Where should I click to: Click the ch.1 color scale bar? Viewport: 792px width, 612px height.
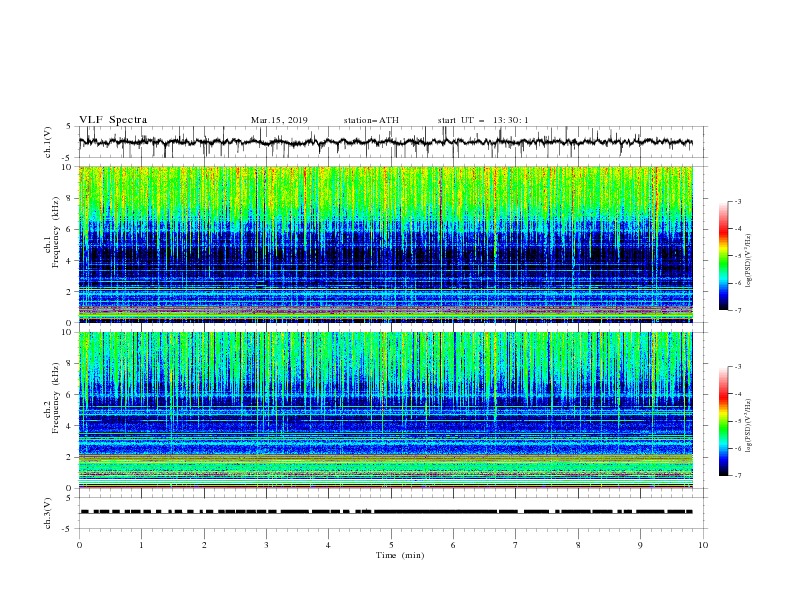[x=723, y=256]
